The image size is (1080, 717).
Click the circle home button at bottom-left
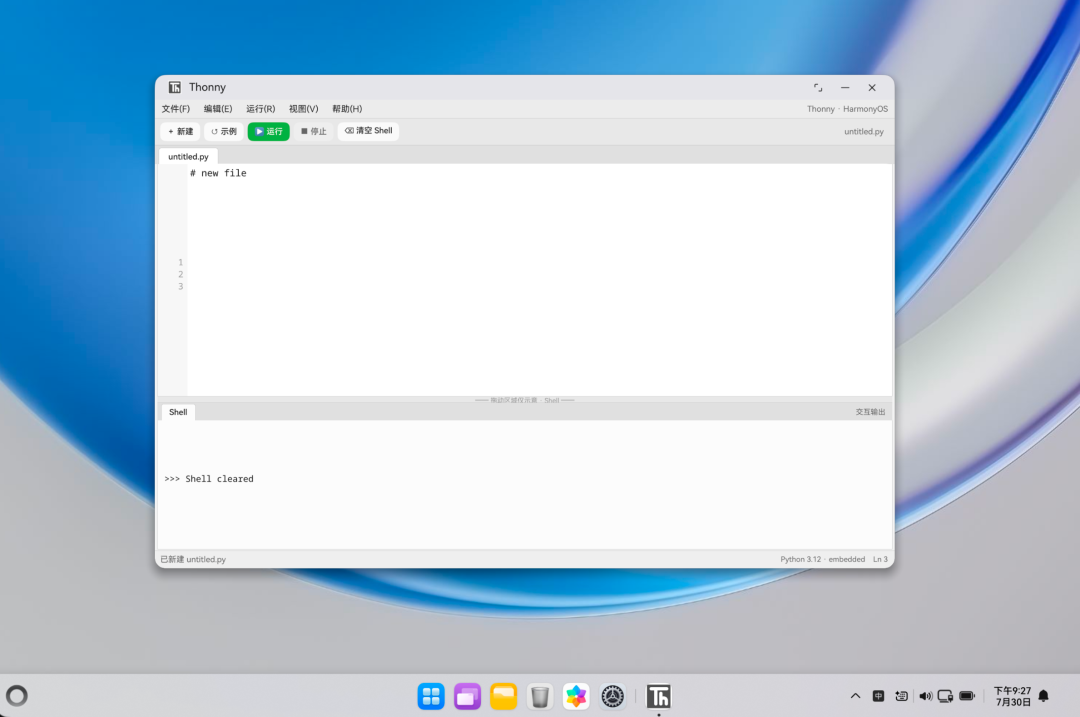(17, 696)
